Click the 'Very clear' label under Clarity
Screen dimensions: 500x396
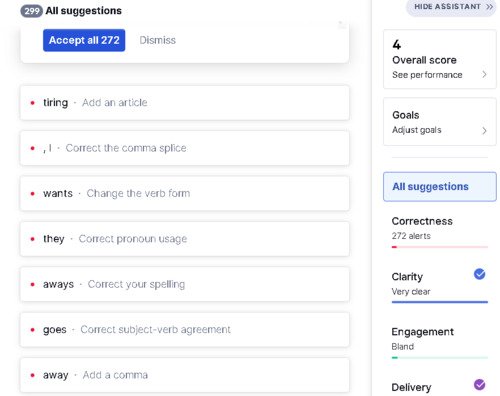(x=411, y=292)
